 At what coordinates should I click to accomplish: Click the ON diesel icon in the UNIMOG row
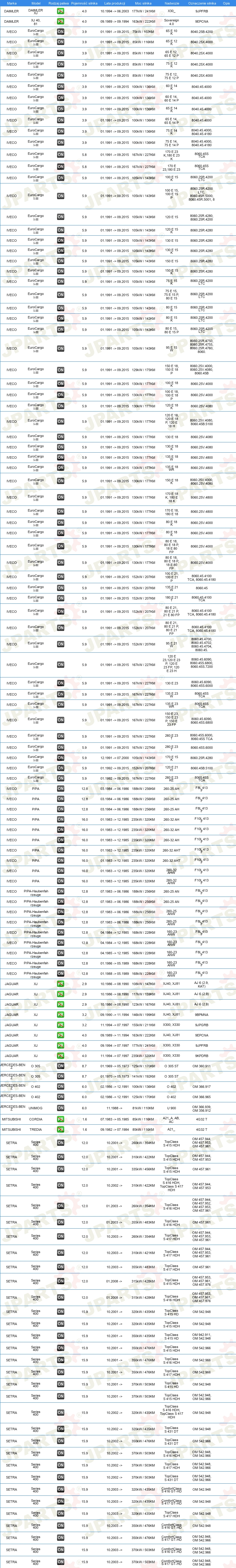(x=60, y=1108)
